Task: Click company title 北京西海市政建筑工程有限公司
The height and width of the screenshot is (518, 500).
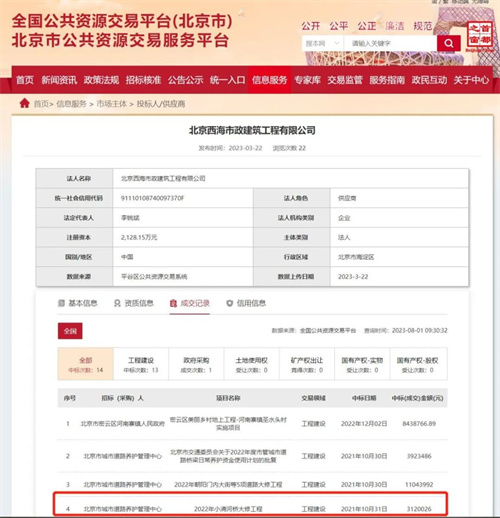Action: coord(252,130)
